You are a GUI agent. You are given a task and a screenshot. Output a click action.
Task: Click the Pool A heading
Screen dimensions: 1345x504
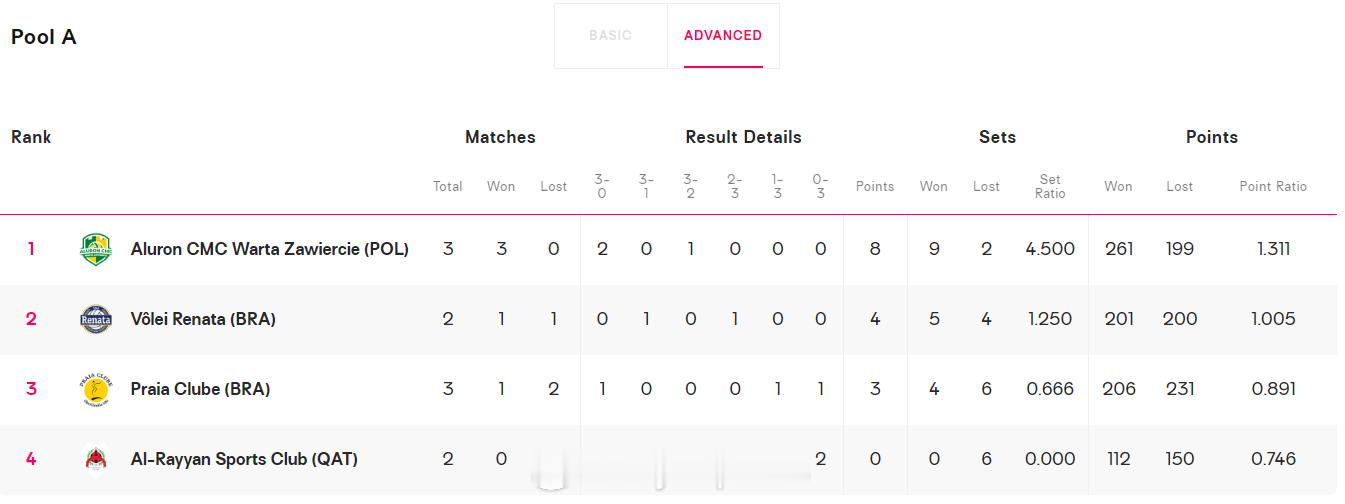pos(44,37)
